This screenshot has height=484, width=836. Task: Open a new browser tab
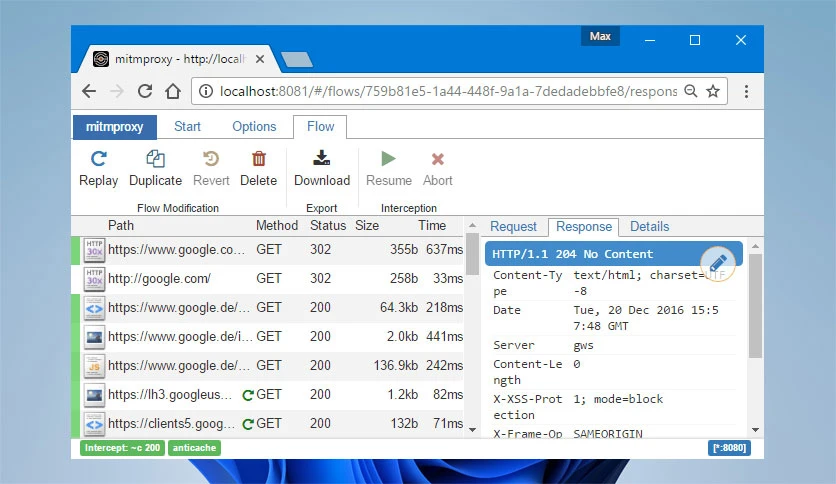[297, 60]
